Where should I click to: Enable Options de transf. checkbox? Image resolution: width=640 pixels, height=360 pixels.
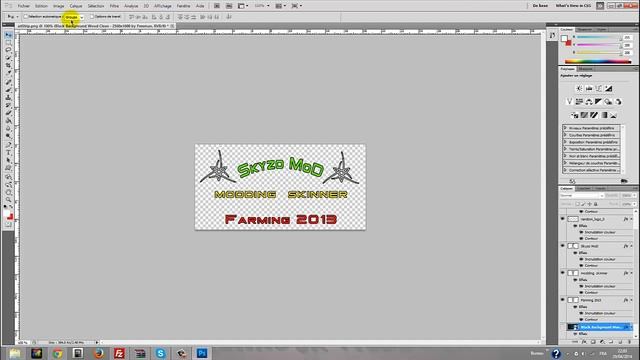coord(92,16)
